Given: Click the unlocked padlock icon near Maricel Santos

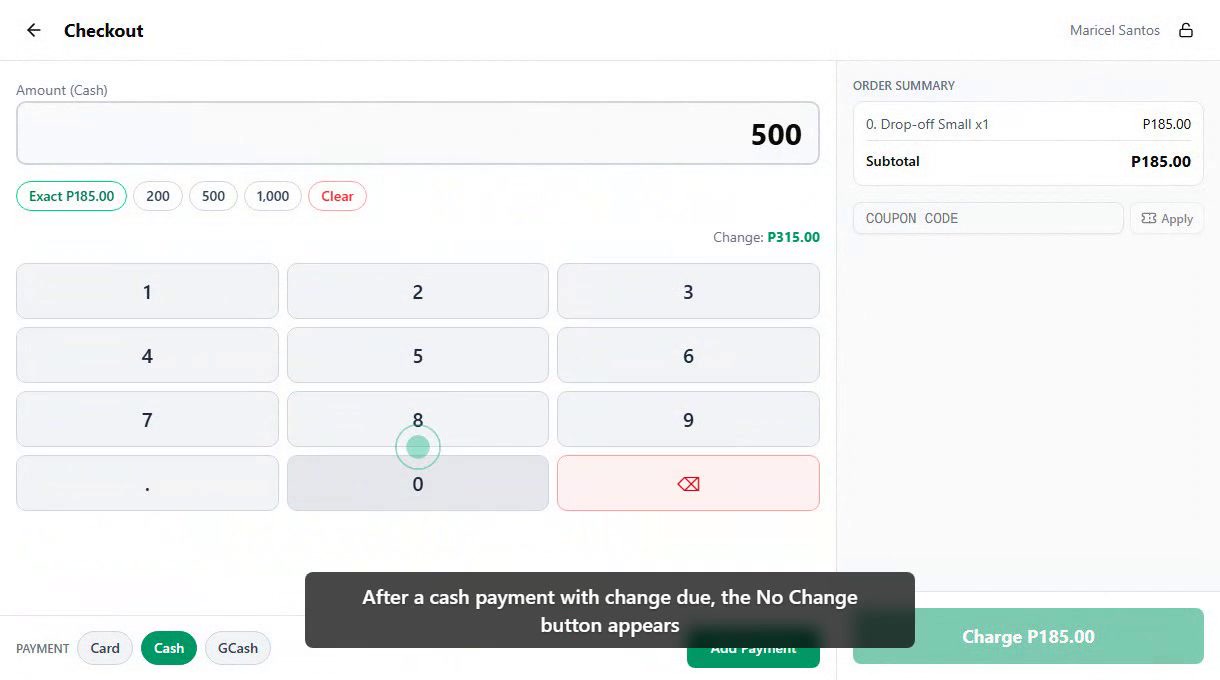Looking at the screenshot, I should tap(1186, 30).
